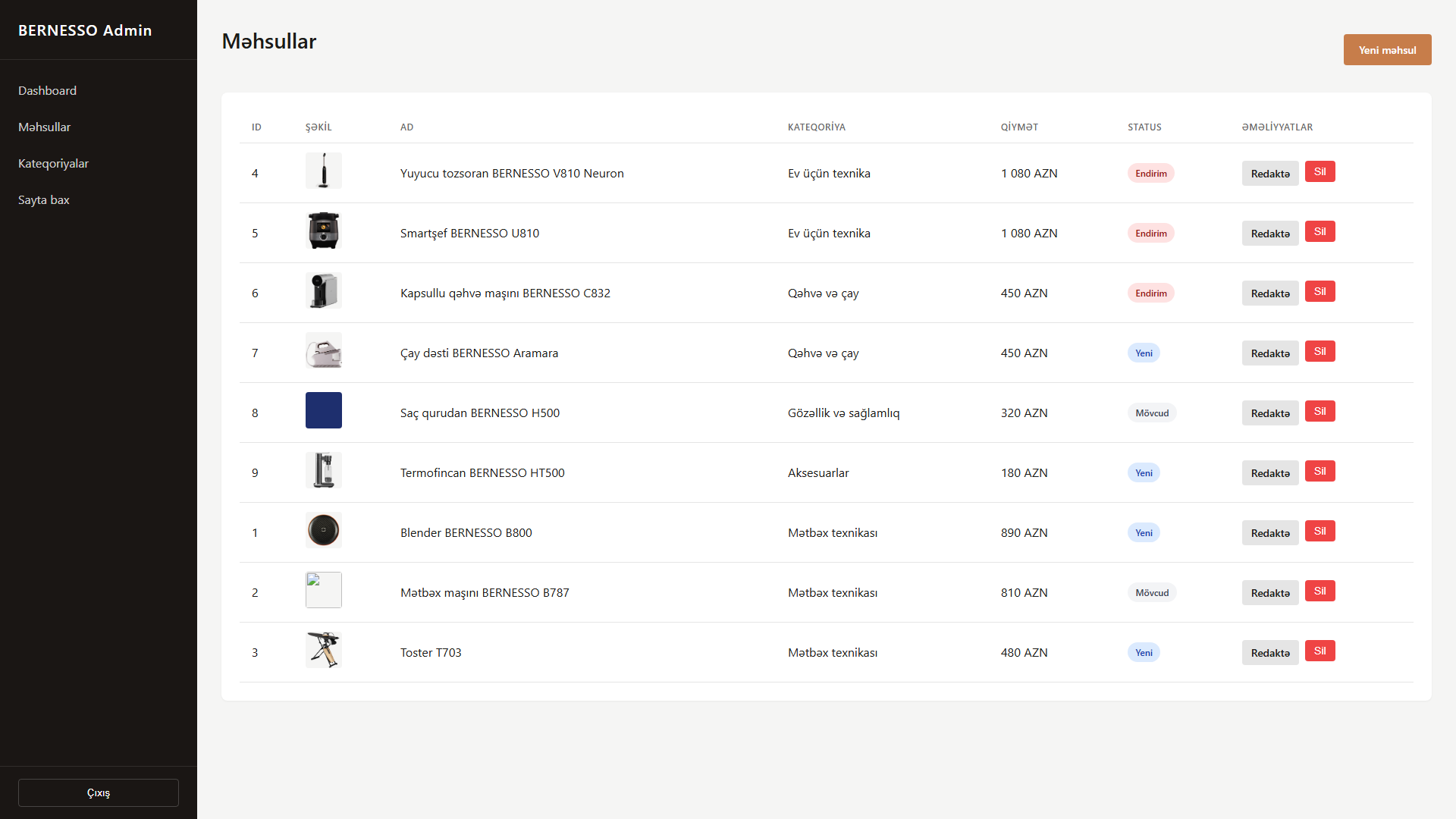Click the Çıxış logout button
Image resolution: width=1456 pixels, height=819 pixels.
coord(99,792)
